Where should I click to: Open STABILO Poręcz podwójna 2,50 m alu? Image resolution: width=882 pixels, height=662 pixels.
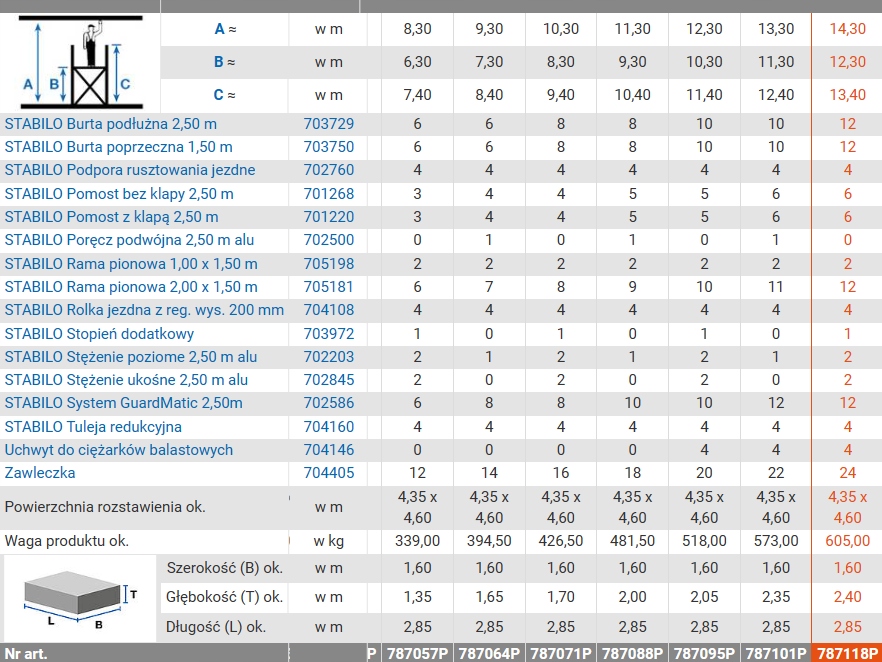[x=129, y=240]
